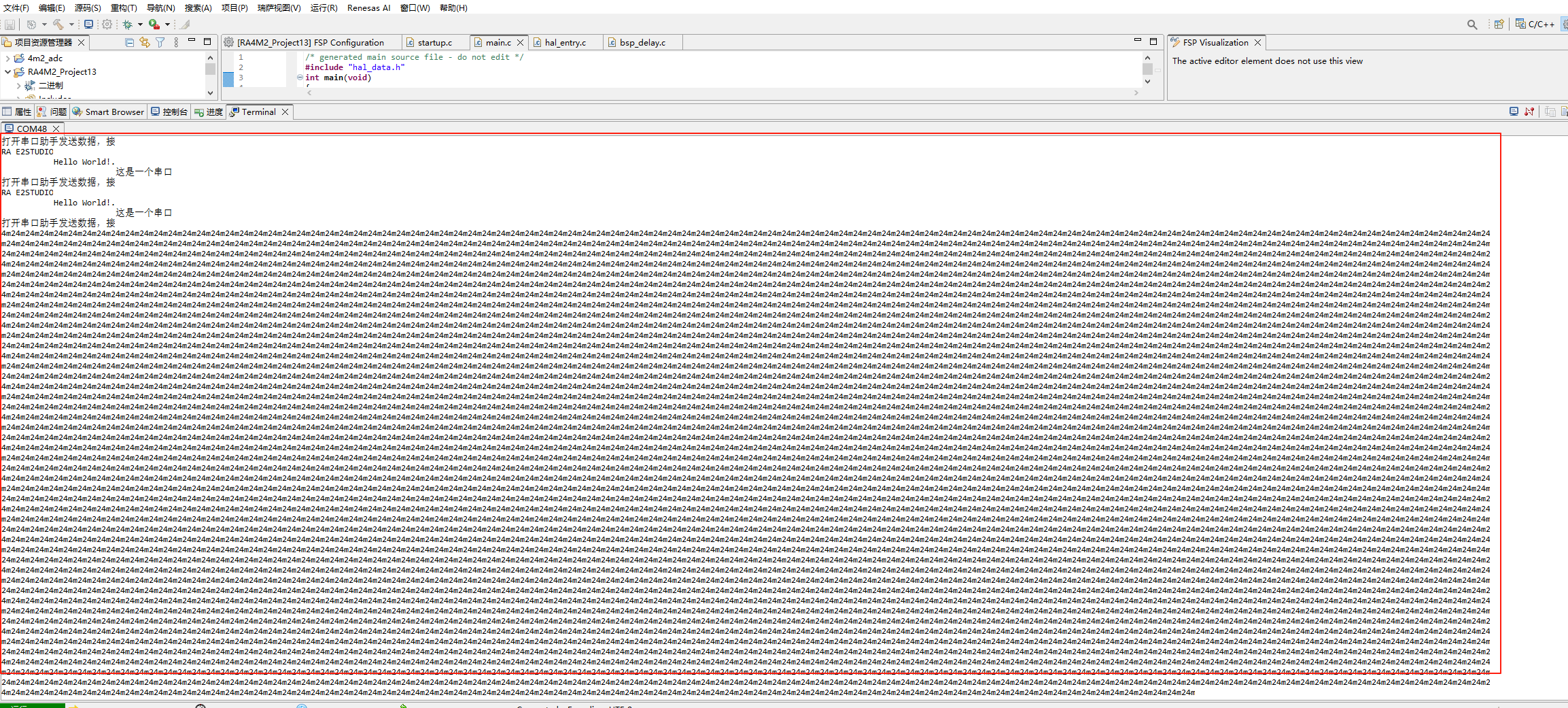Switch to the C/C++ perspective icon
The height and width of the screenshot is (708, 1568).
(x=1535, y=24)
